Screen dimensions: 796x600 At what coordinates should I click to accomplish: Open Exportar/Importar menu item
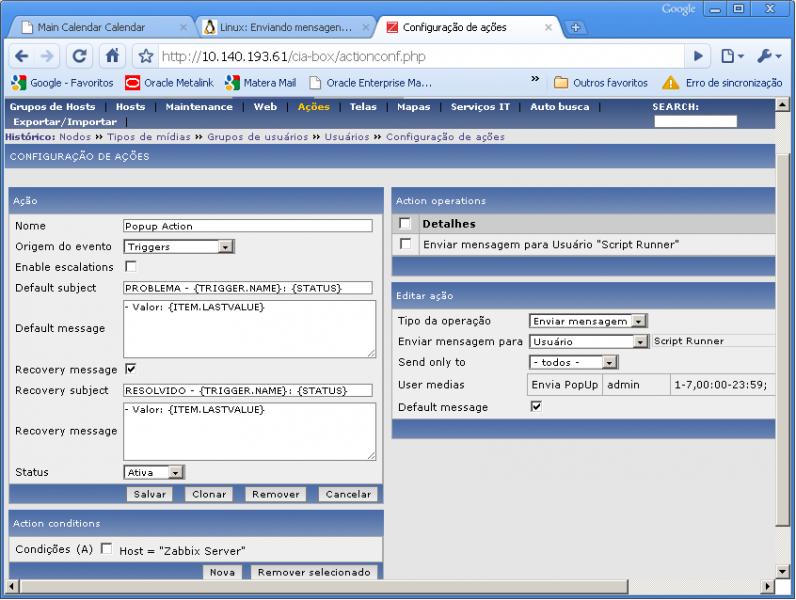pyautogui.click(x=65, y=122)
